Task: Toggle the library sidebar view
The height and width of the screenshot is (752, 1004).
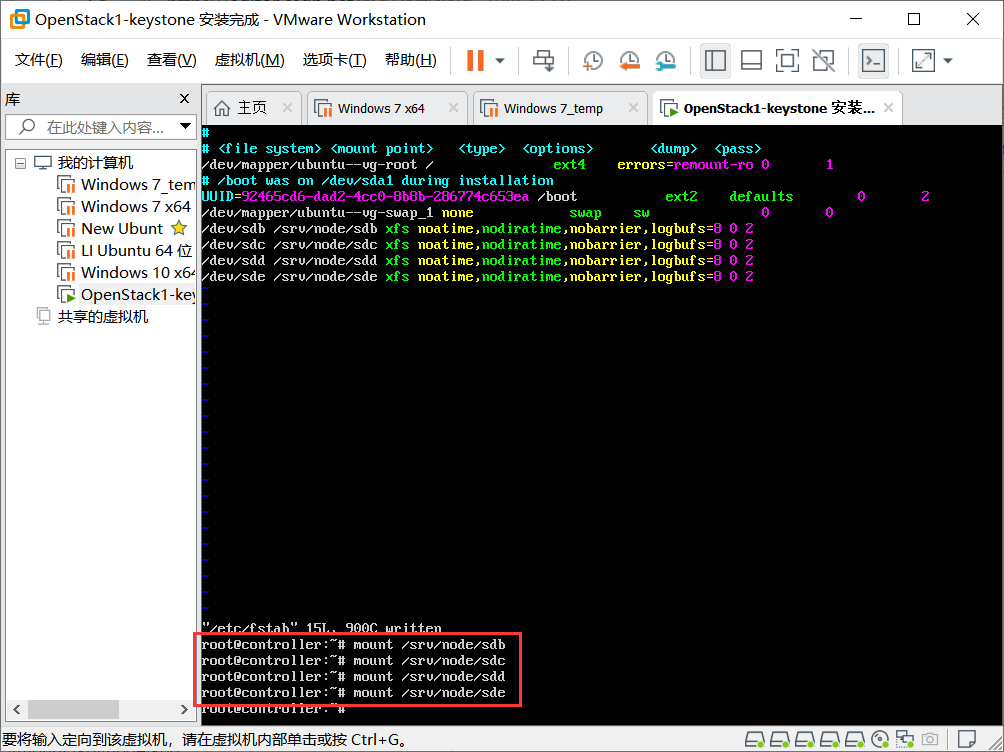Action: [x=715, y=61]
